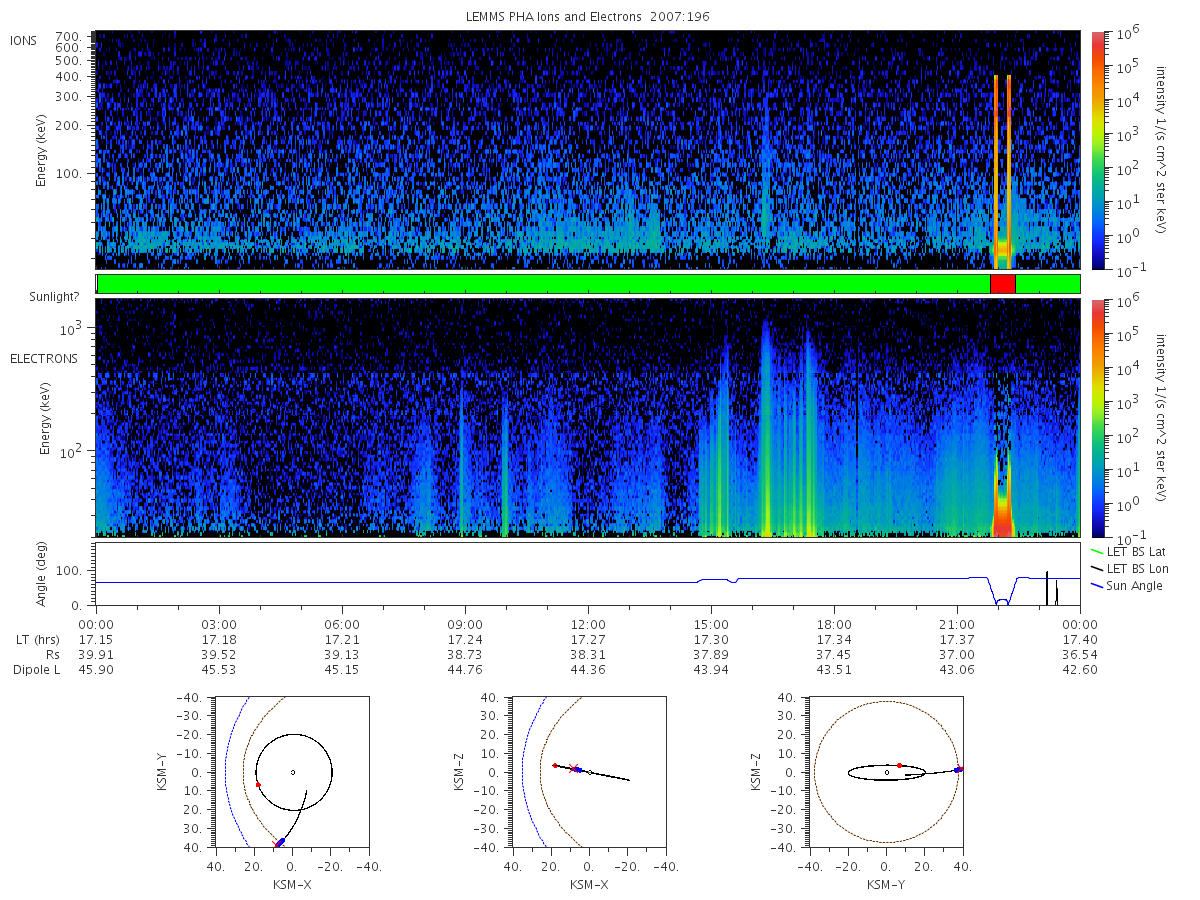
Task: Click the IONS panel label
Action: pyautogui.click(x=26, y=40)
